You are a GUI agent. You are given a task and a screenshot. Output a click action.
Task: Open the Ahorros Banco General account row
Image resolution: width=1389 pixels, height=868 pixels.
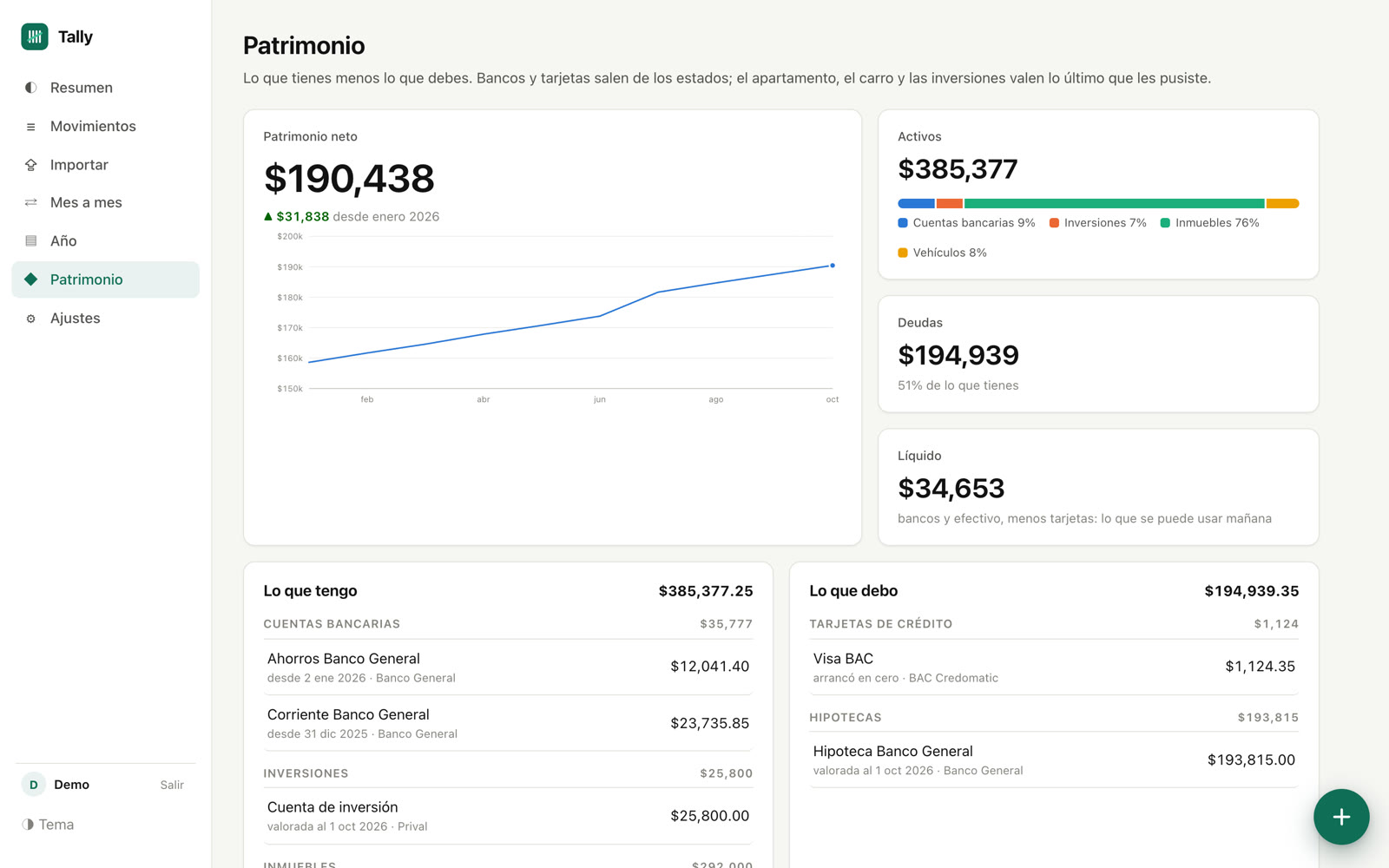point(508,667)
